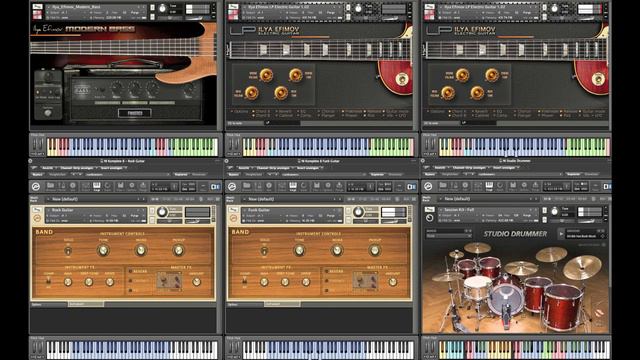The image size is (640, 360).
Task: Toggle Reverb LED in Funk Guitar Master FX
Action: (x=326, y=271)
